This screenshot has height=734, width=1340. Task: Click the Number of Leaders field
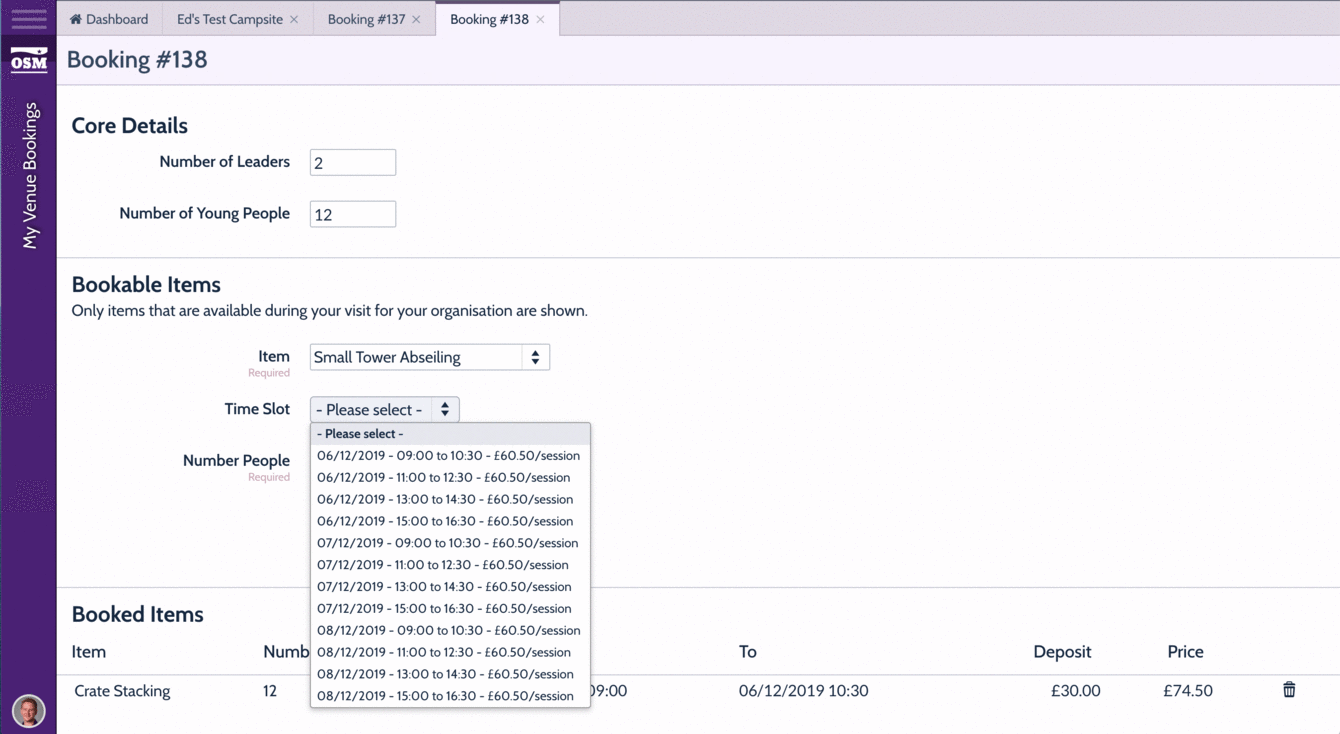(352, 162)
